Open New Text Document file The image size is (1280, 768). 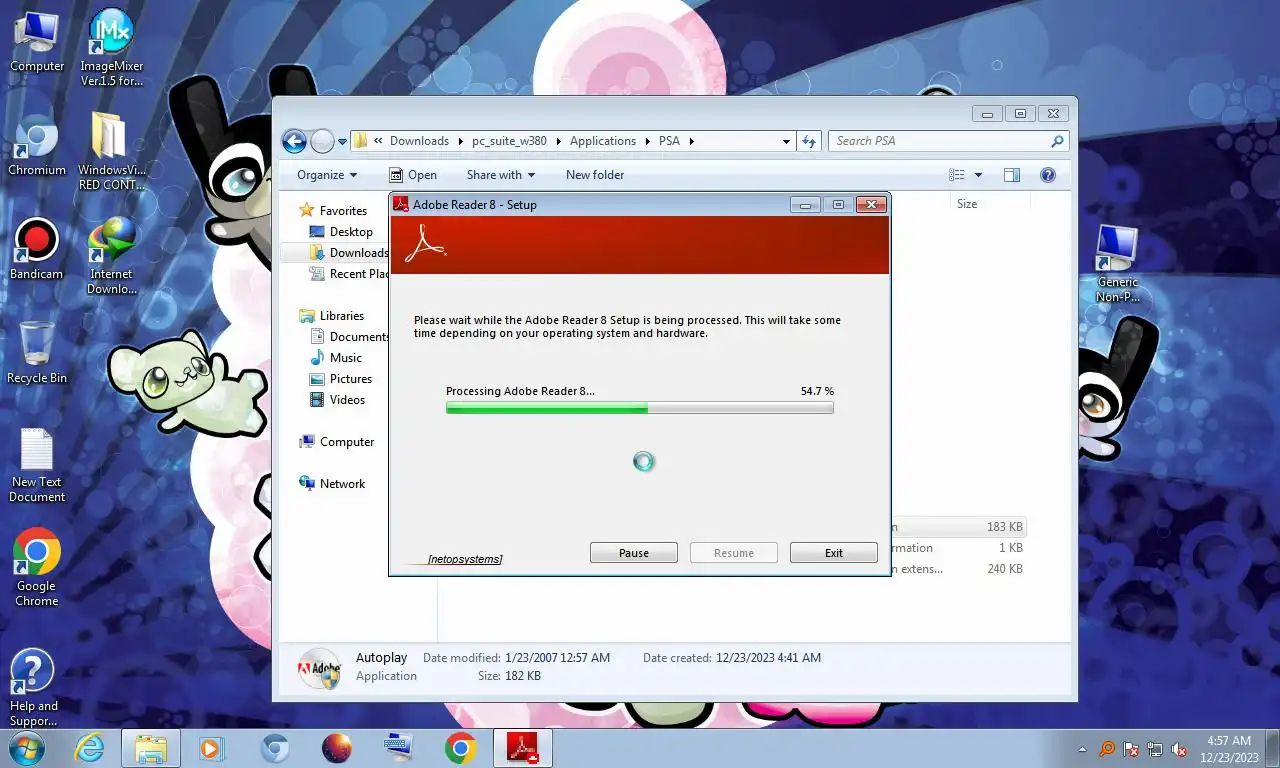point(37,466)
